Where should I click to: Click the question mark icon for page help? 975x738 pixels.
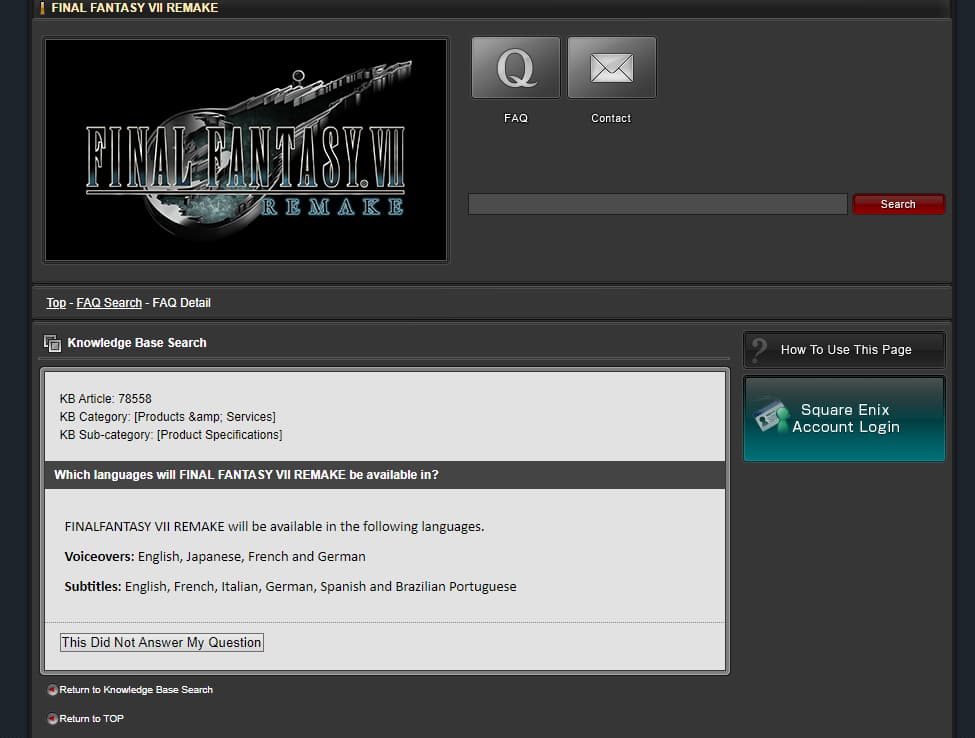[760, 350]
